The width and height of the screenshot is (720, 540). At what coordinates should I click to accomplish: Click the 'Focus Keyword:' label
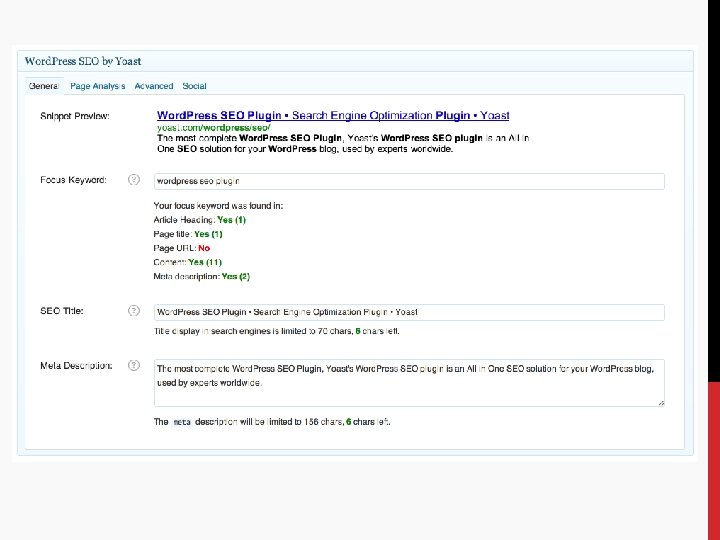tap(73, 180)
